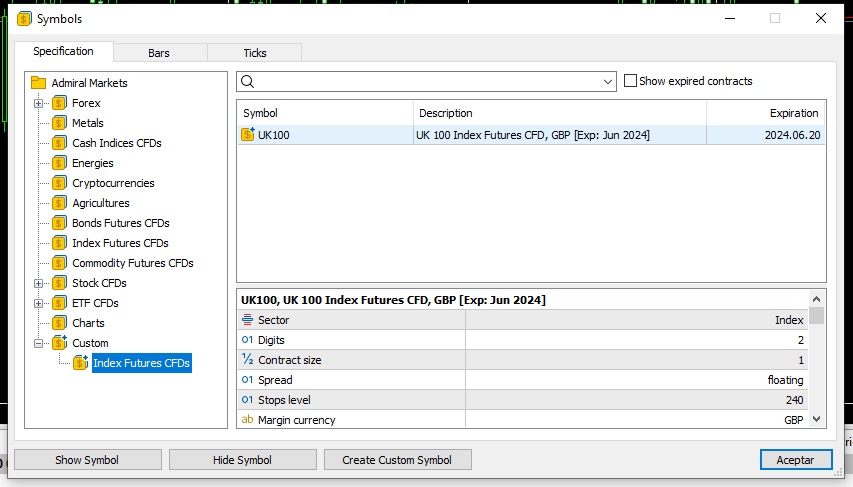Click the Custom group star-coin icon
Viewport: 853px width, 487px height.
[x=59, y=343]
